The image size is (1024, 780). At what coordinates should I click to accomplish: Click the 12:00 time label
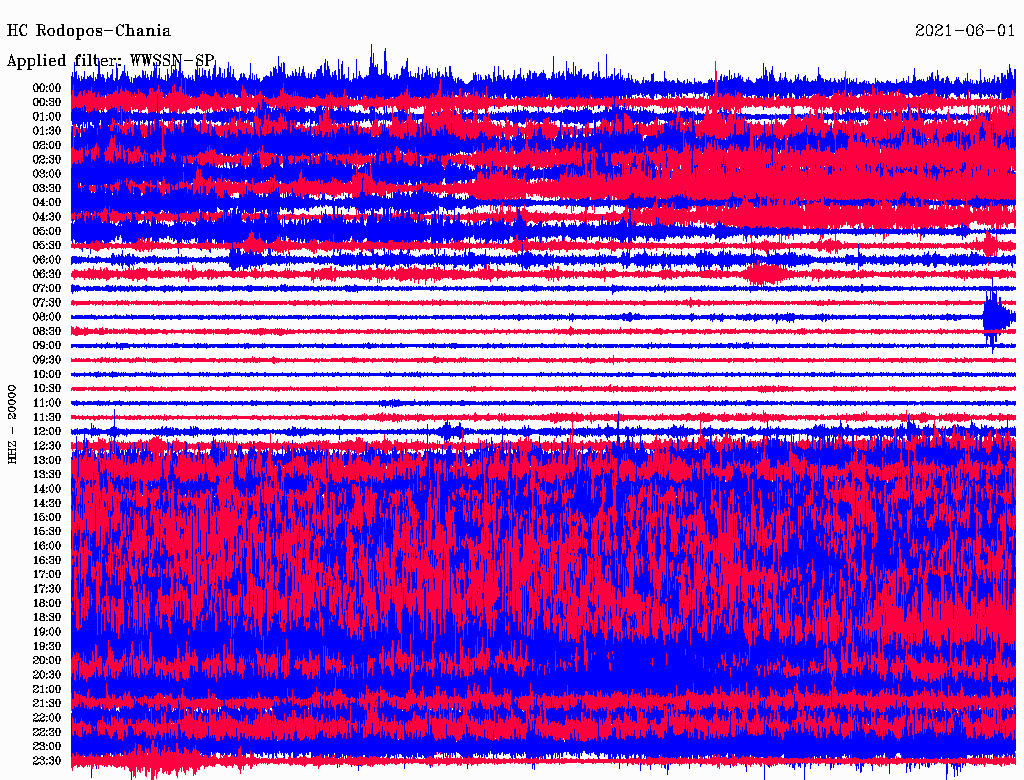tap(47, 431)
